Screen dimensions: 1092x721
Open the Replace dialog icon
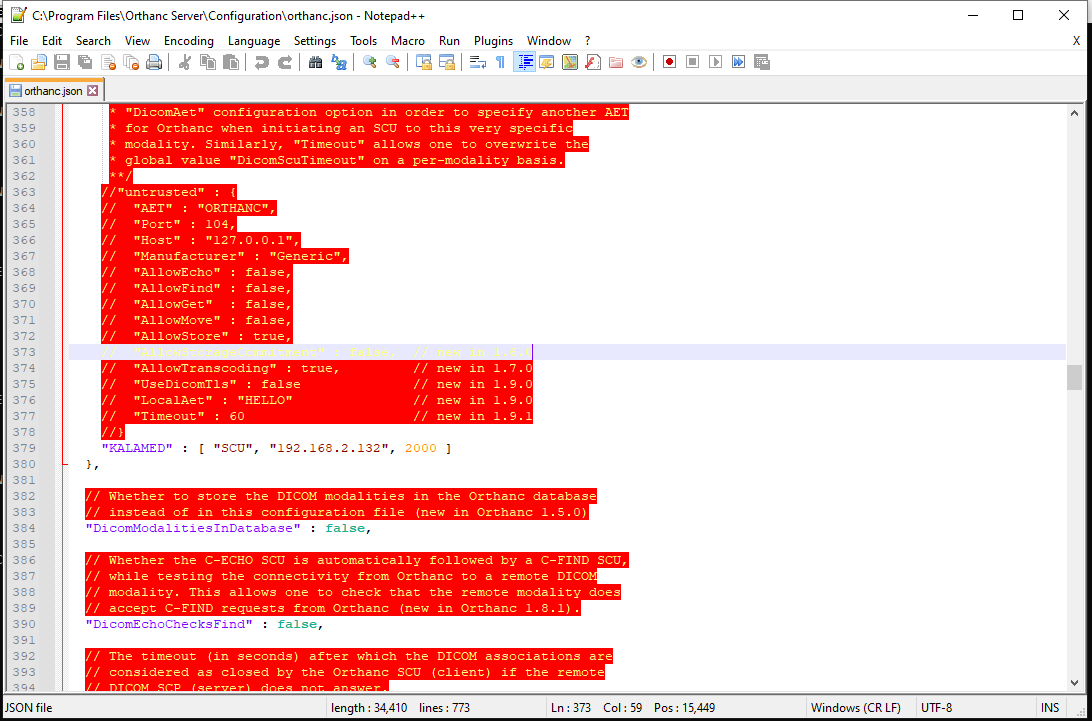point(338,62)
